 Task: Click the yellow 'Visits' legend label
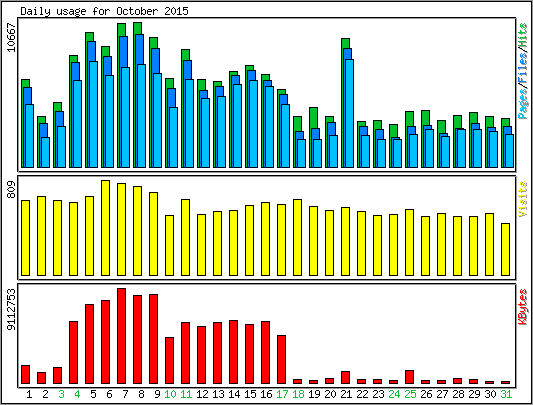(x=523, y=199)
